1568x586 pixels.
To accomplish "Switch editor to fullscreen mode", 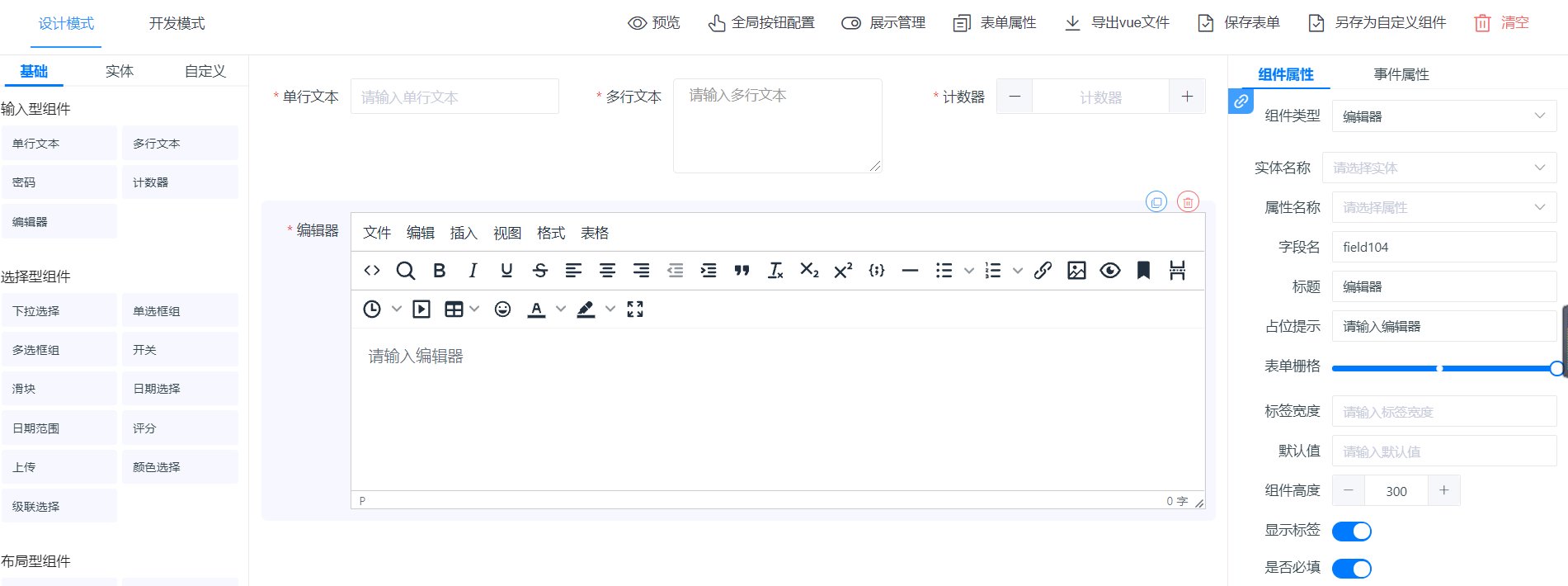I will click(x=635, y=310).
